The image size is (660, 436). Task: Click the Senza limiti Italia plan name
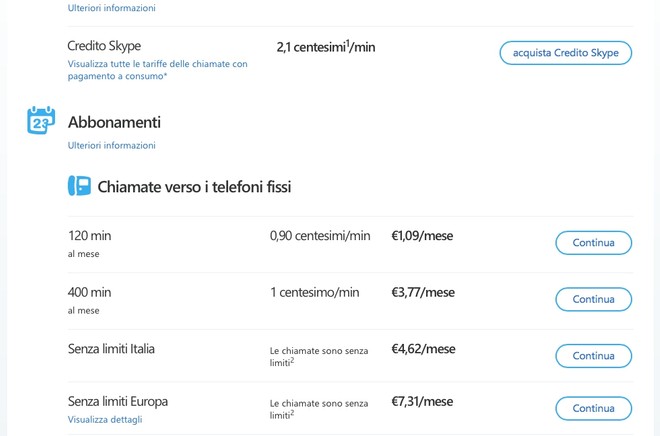[x=111, y=349]
